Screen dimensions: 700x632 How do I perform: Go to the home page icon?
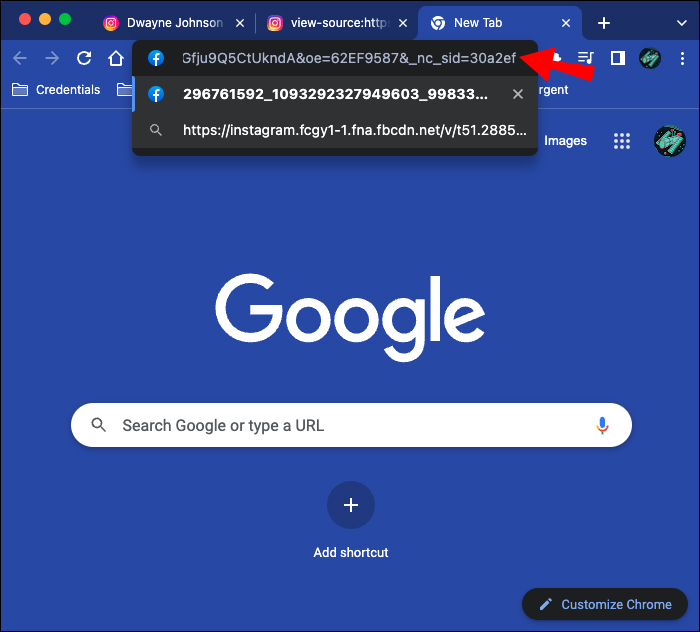116,58
